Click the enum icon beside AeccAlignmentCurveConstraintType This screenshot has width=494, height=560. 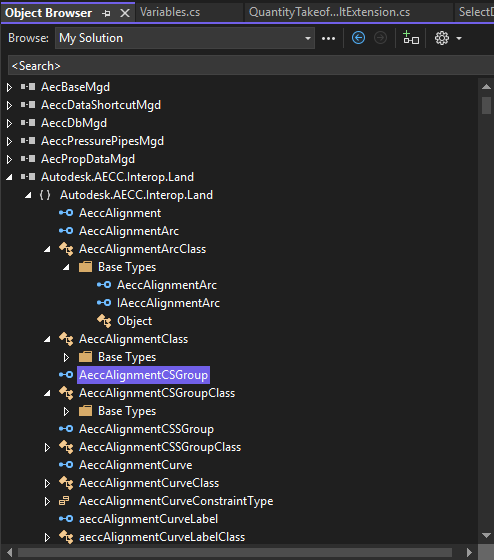pos(64,501)
